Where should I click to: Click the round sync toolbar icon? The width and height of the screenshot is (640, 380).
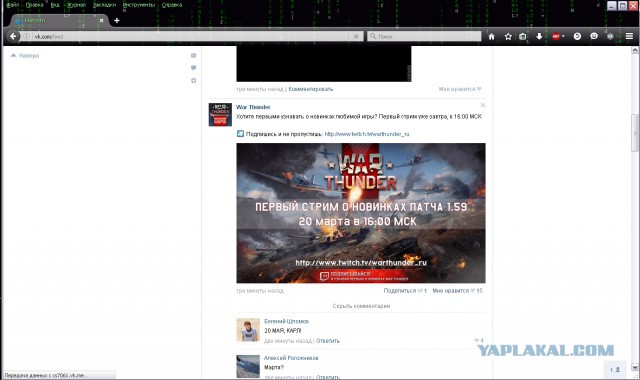(x=577, y=36)
